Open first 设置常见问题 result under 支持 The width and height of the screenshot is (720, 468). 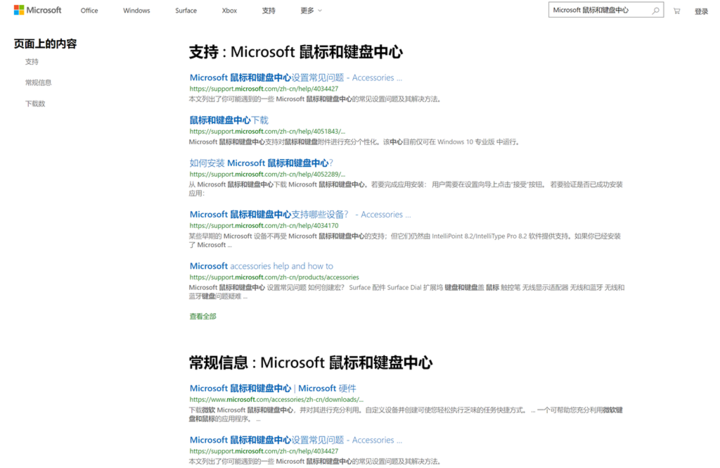pyautogui.click(x=296, y=78)
